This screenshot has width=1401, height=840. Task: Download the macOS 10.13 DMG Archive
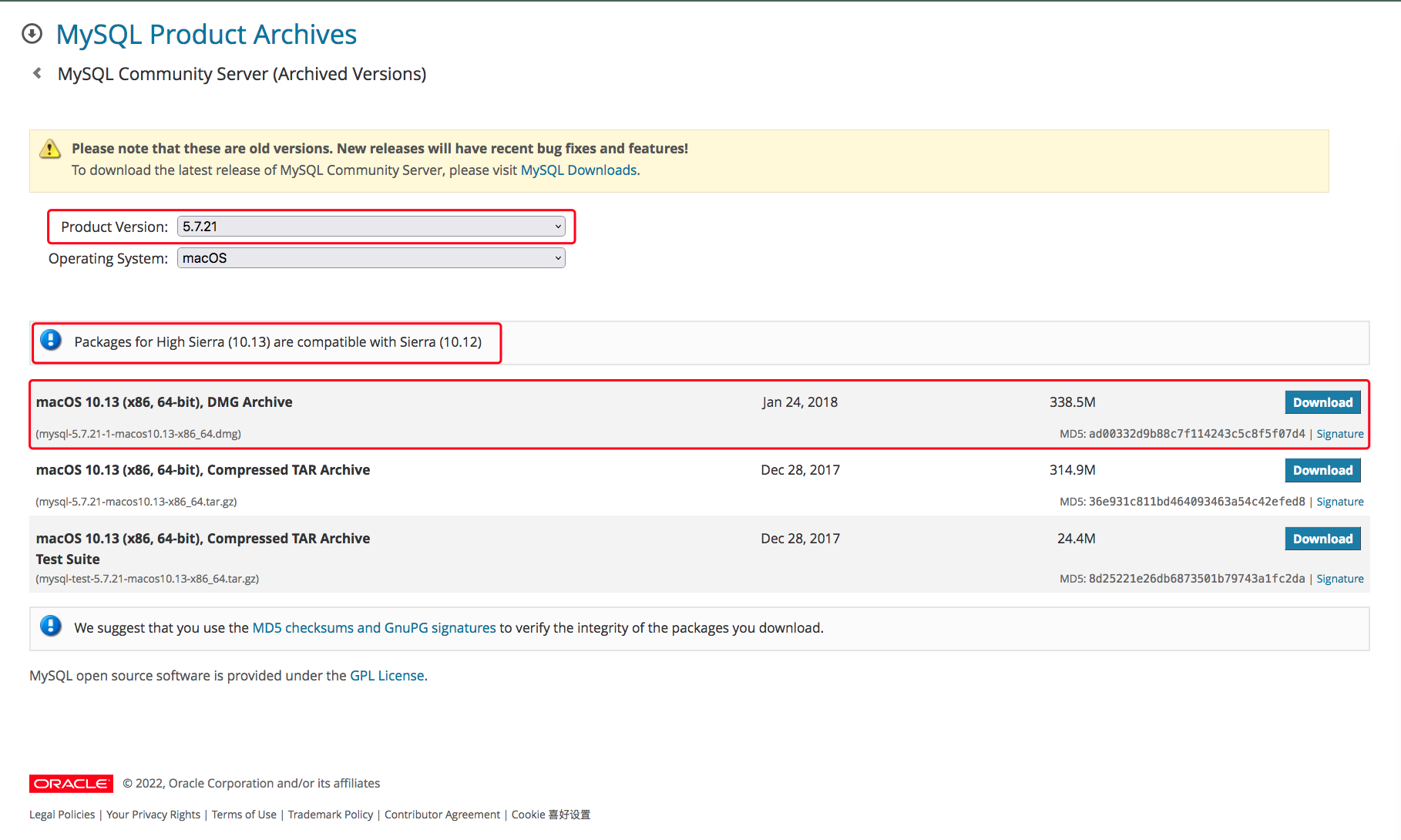coord(1322,402)
